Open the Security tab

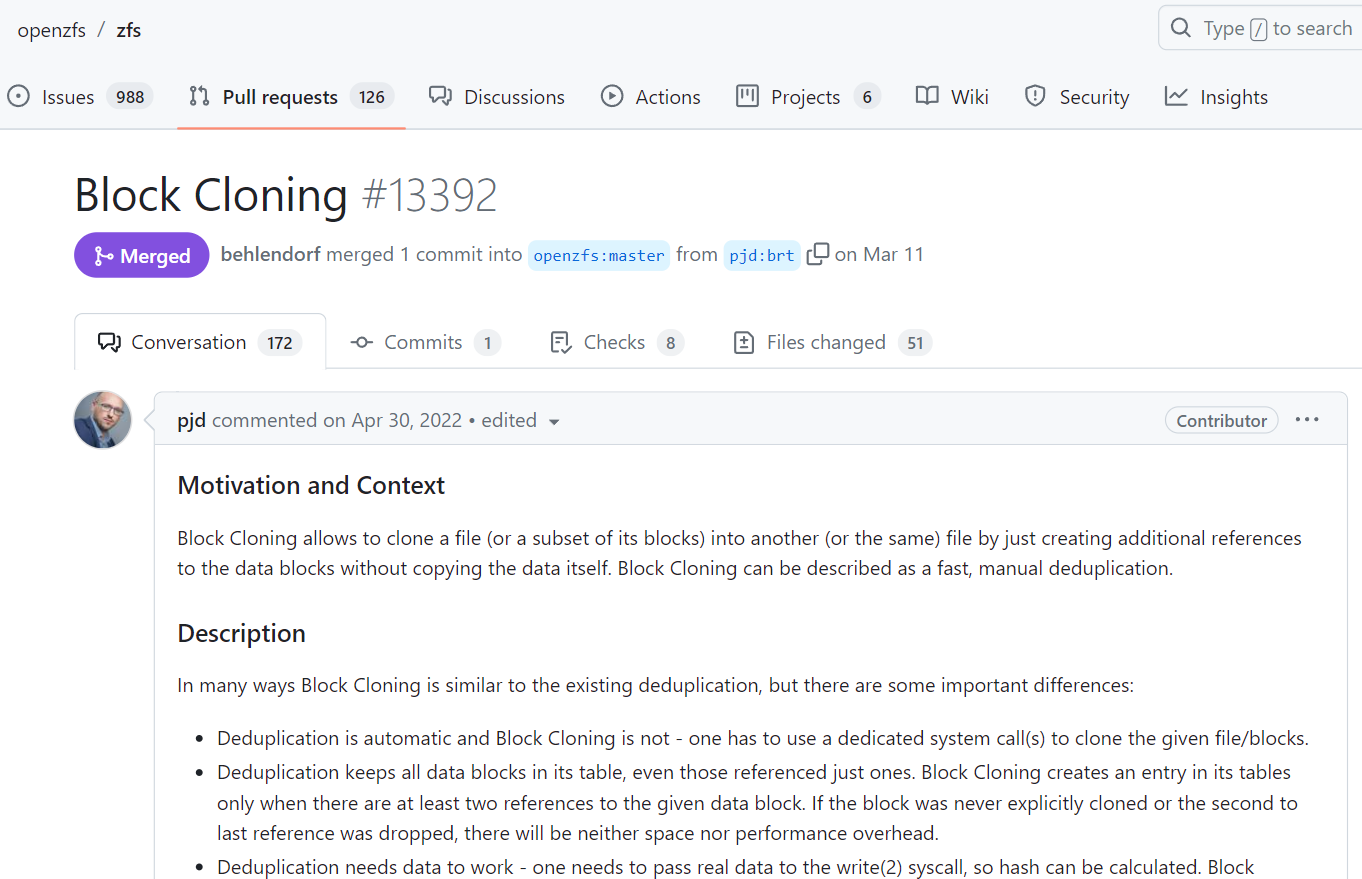[1077, 97]
